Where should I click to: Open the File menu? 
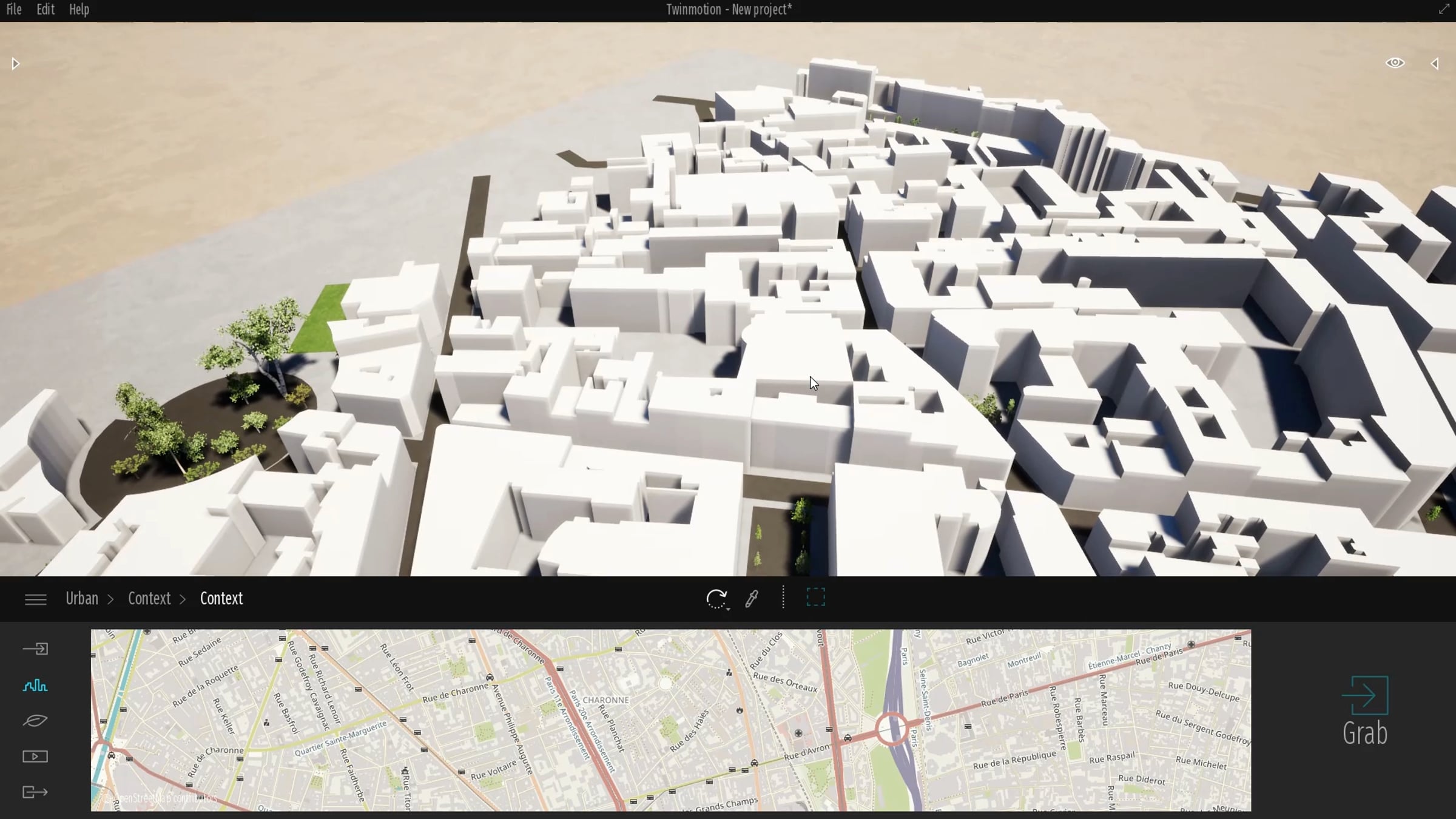[x=14, y=10]
